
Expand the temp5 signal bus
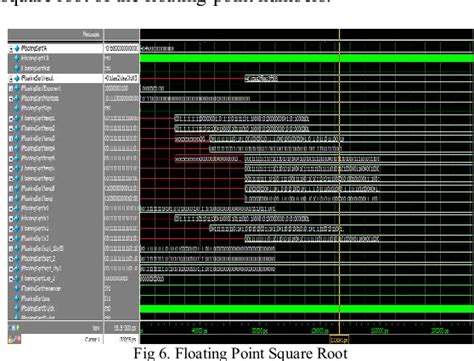(x=11, y=159)
